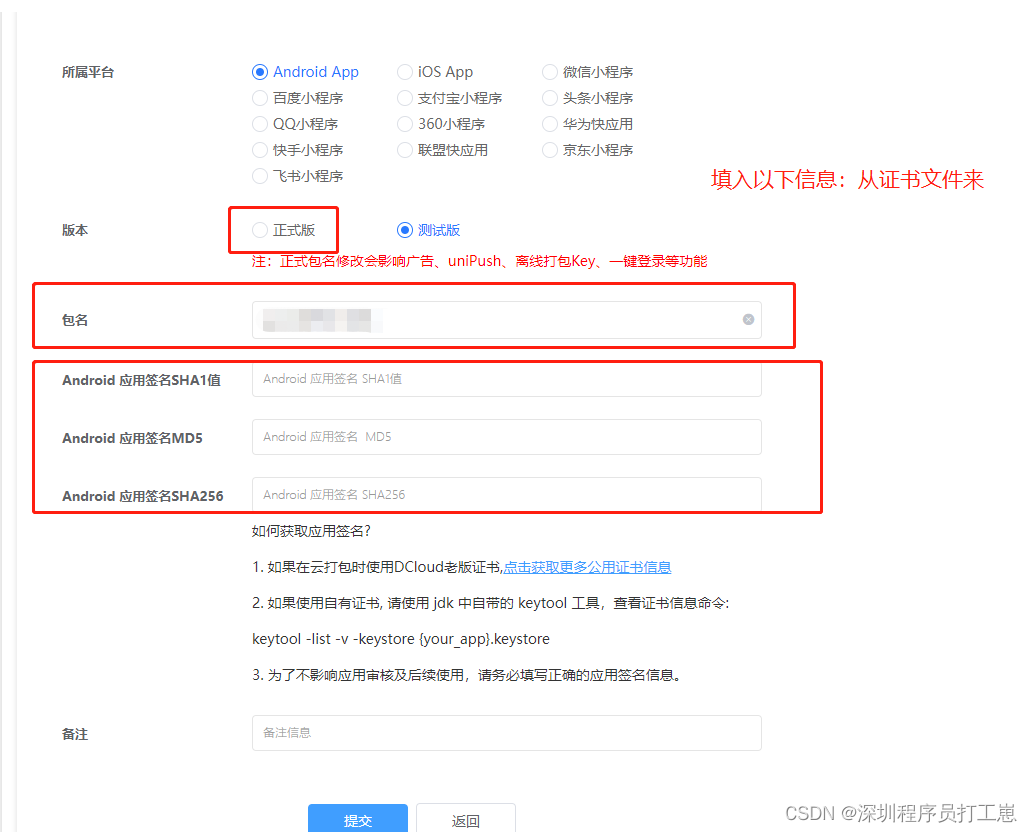Image resolution: width=1032 pixels, height=832 pixels.
Task: Click the 注：正式包名修改会影响广告 warning text
Action: [x=480, y=261]
